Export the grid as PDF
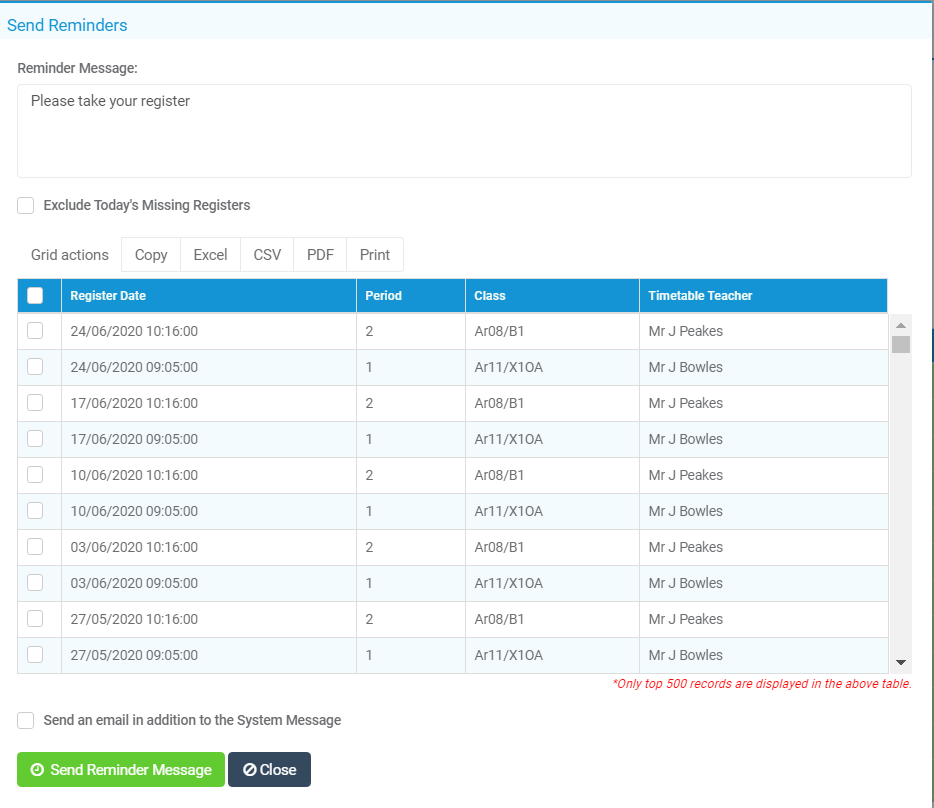 coord(320,254)
